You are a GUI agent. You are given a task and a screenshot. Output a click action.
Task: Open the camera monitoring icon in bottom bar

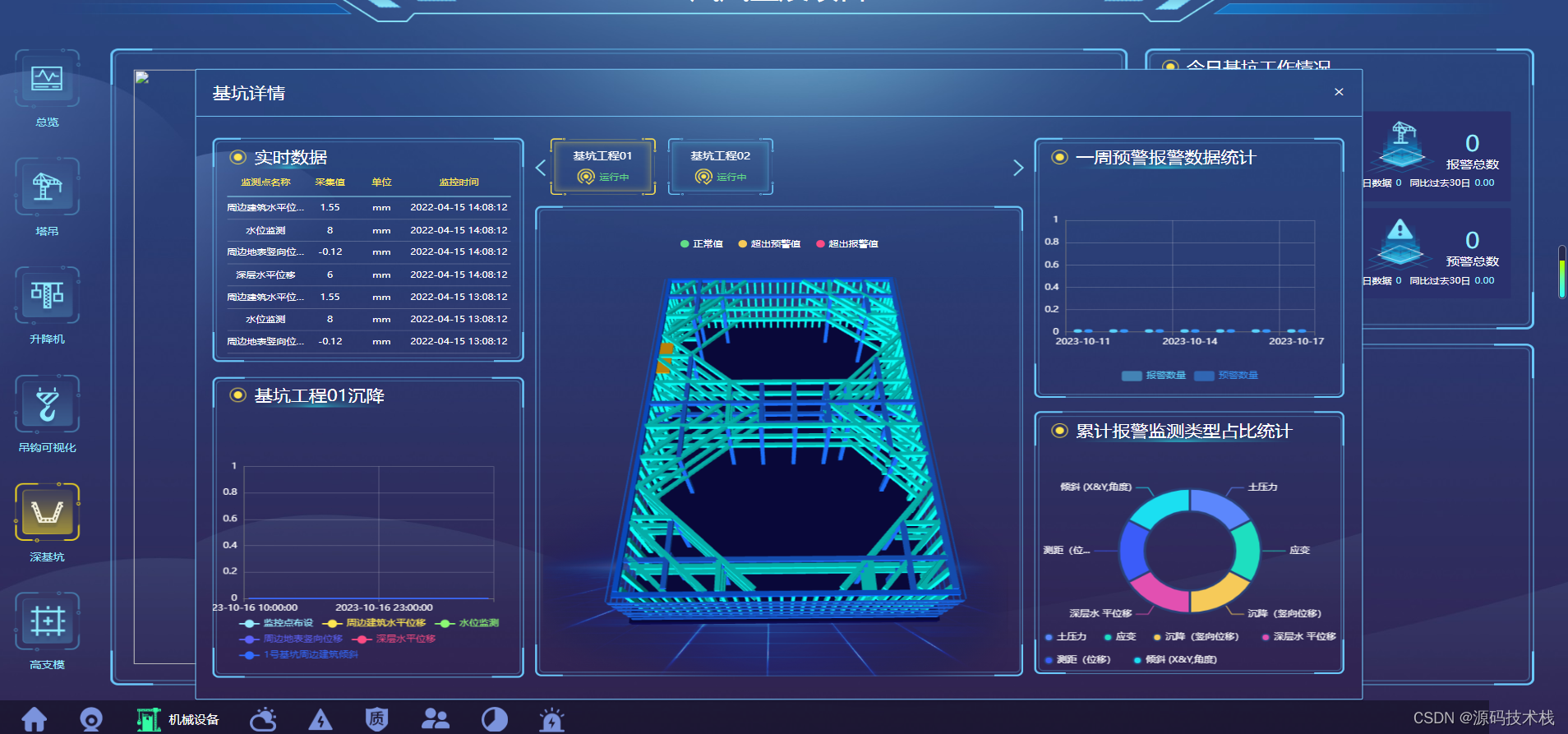click(91, 720)
